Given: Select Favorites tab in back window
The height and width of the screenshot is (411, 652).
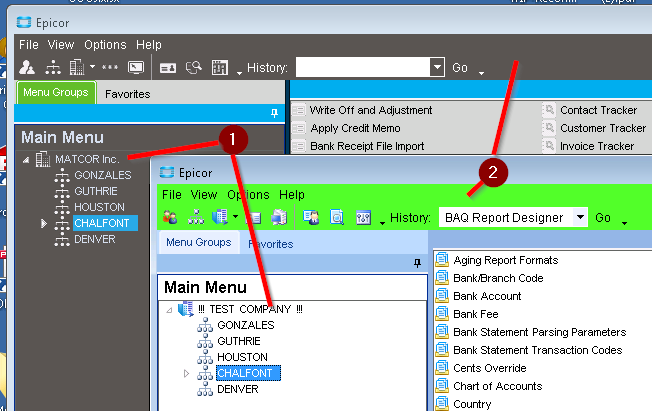Looking at the screenshot, I should [x=128, y=94].
